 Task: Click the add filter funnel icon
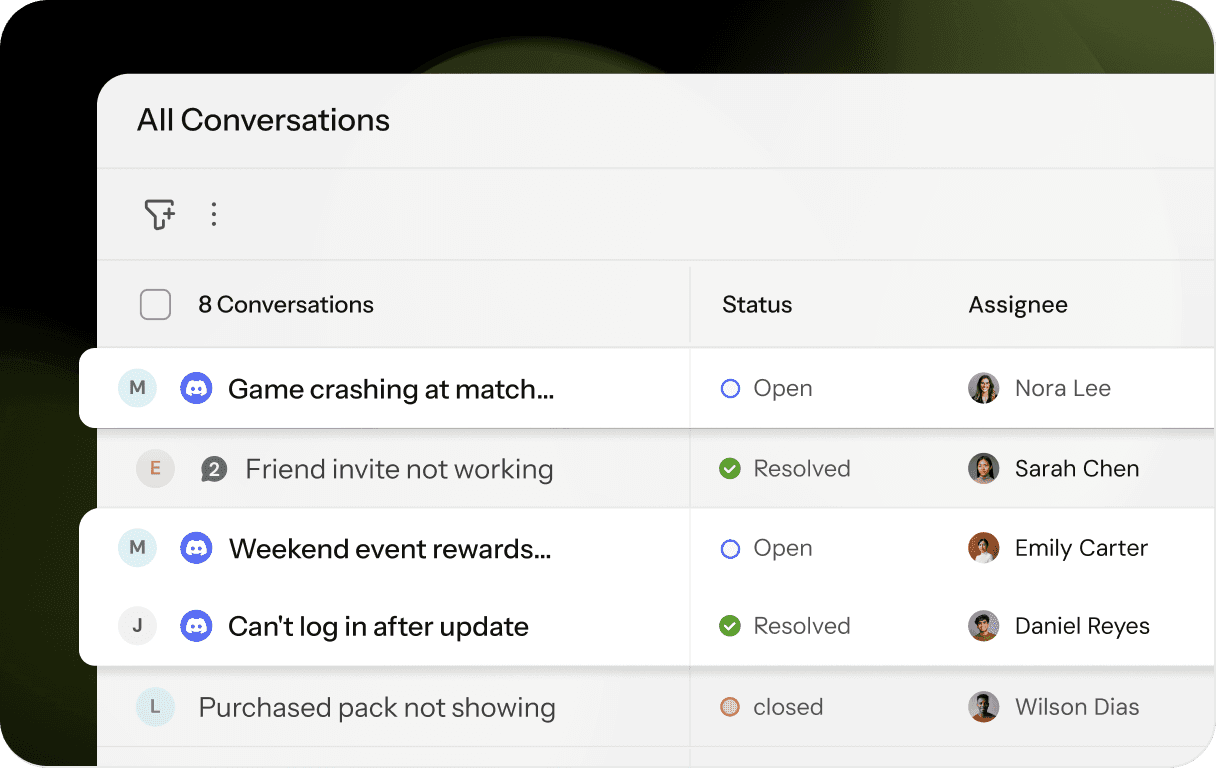tap(160, 214)
